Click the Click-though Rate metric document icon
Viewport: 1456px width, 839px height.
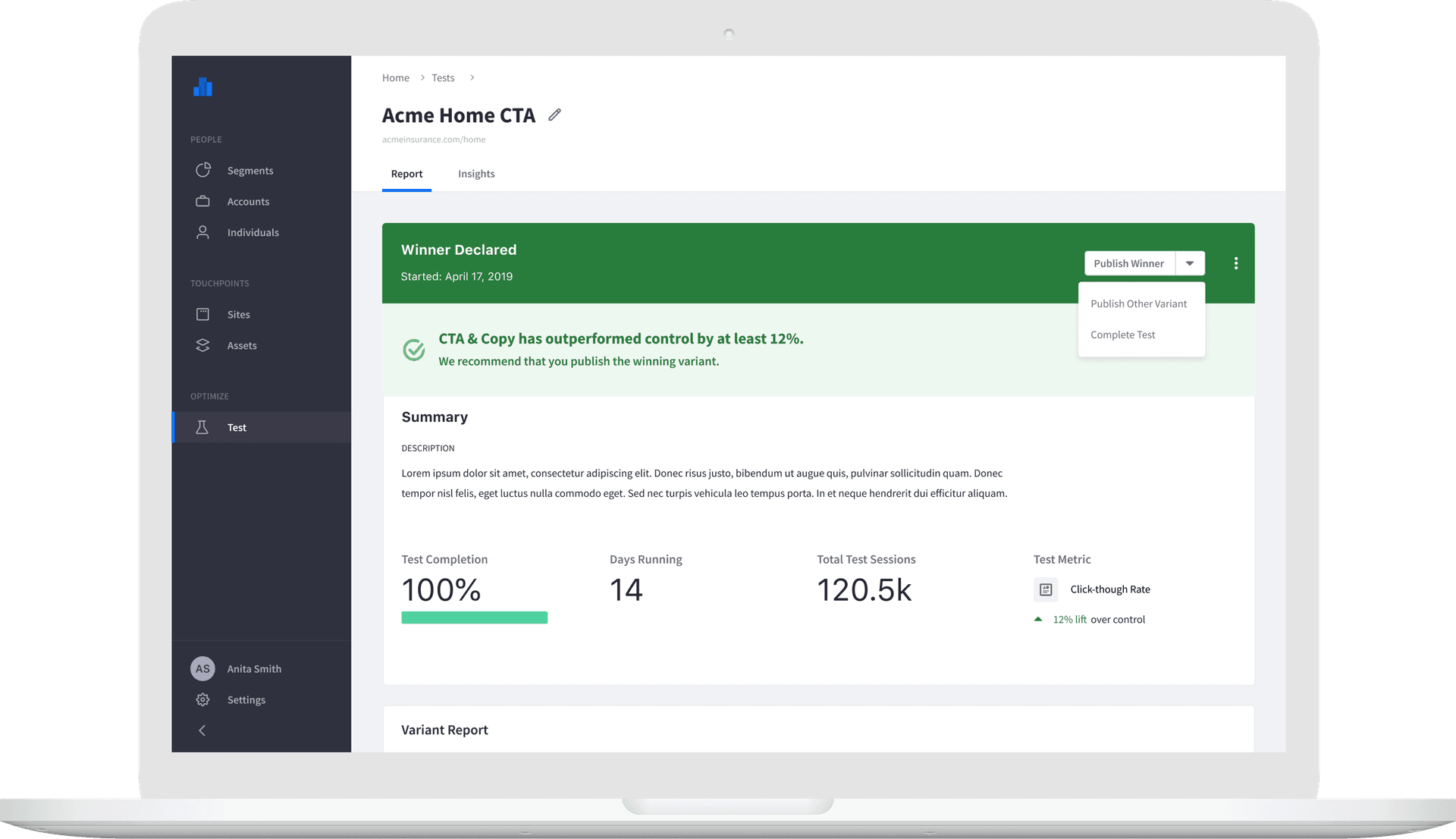tap(1046, 589)
